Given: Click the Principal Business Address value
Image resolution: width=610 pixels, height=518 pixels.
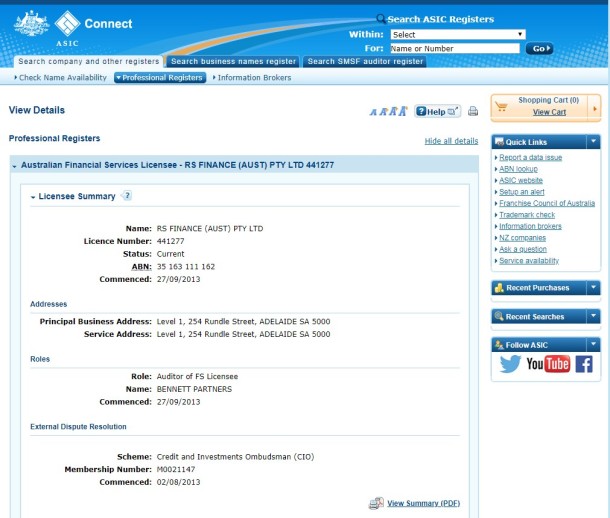Looking at the screenshot, I should (x=243, y=322).
